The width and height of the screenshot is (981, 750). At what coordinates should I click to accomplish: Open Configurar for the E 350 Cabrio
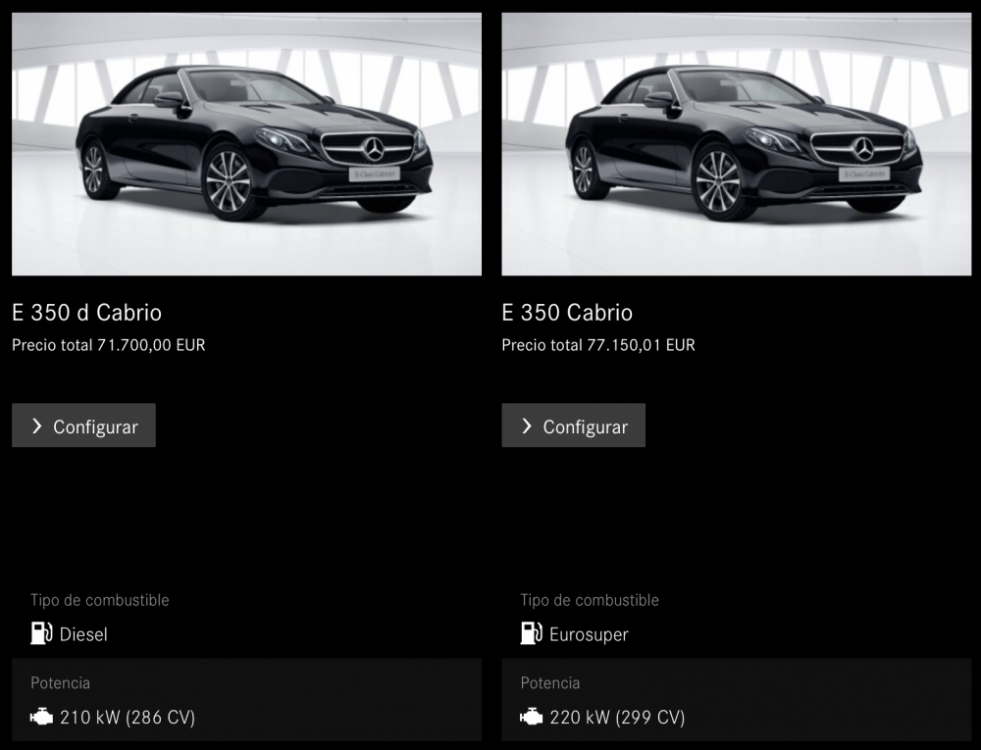(573, 425)
